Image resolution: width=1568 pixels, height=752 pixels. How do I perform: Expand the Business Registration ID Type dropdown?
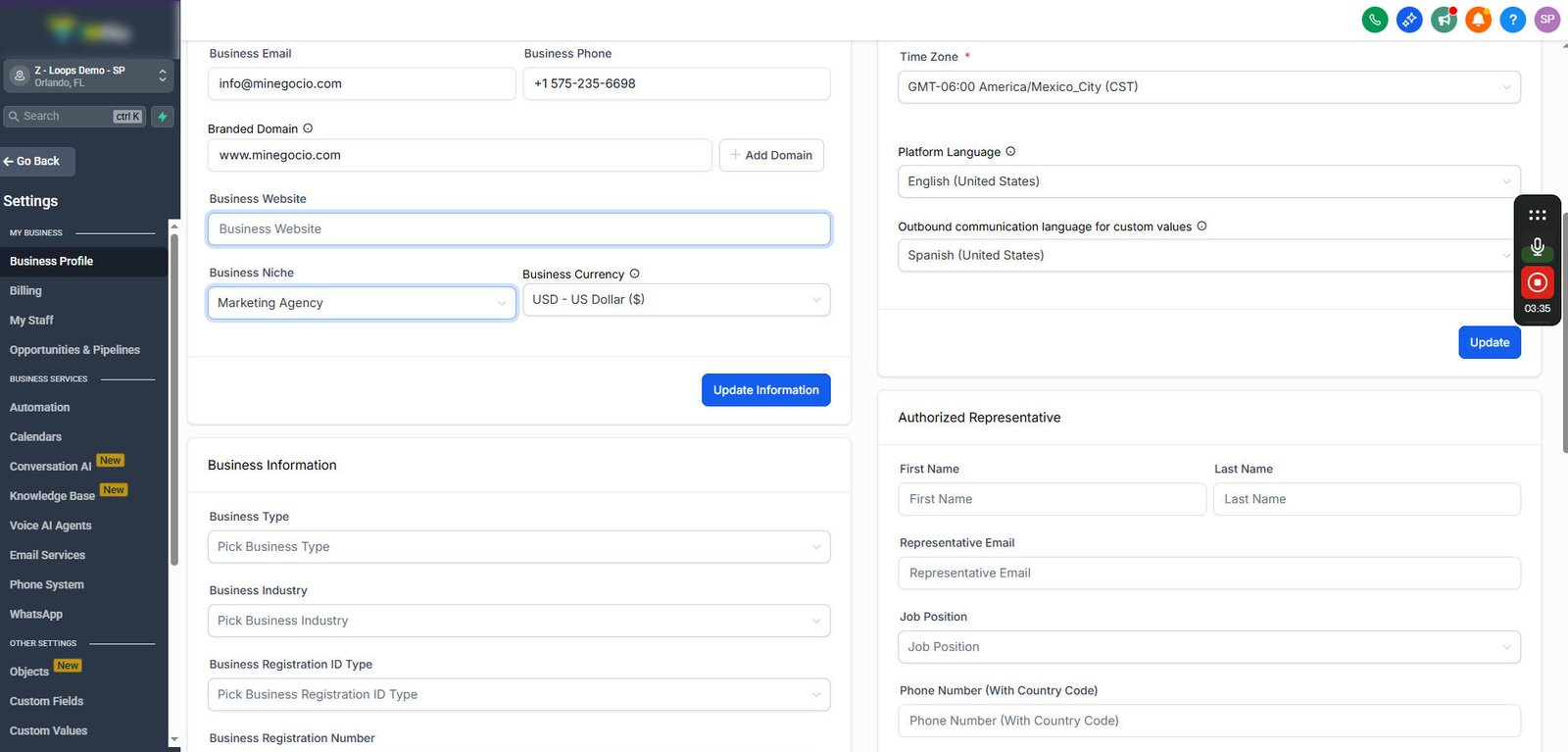[x=518, y=694]
